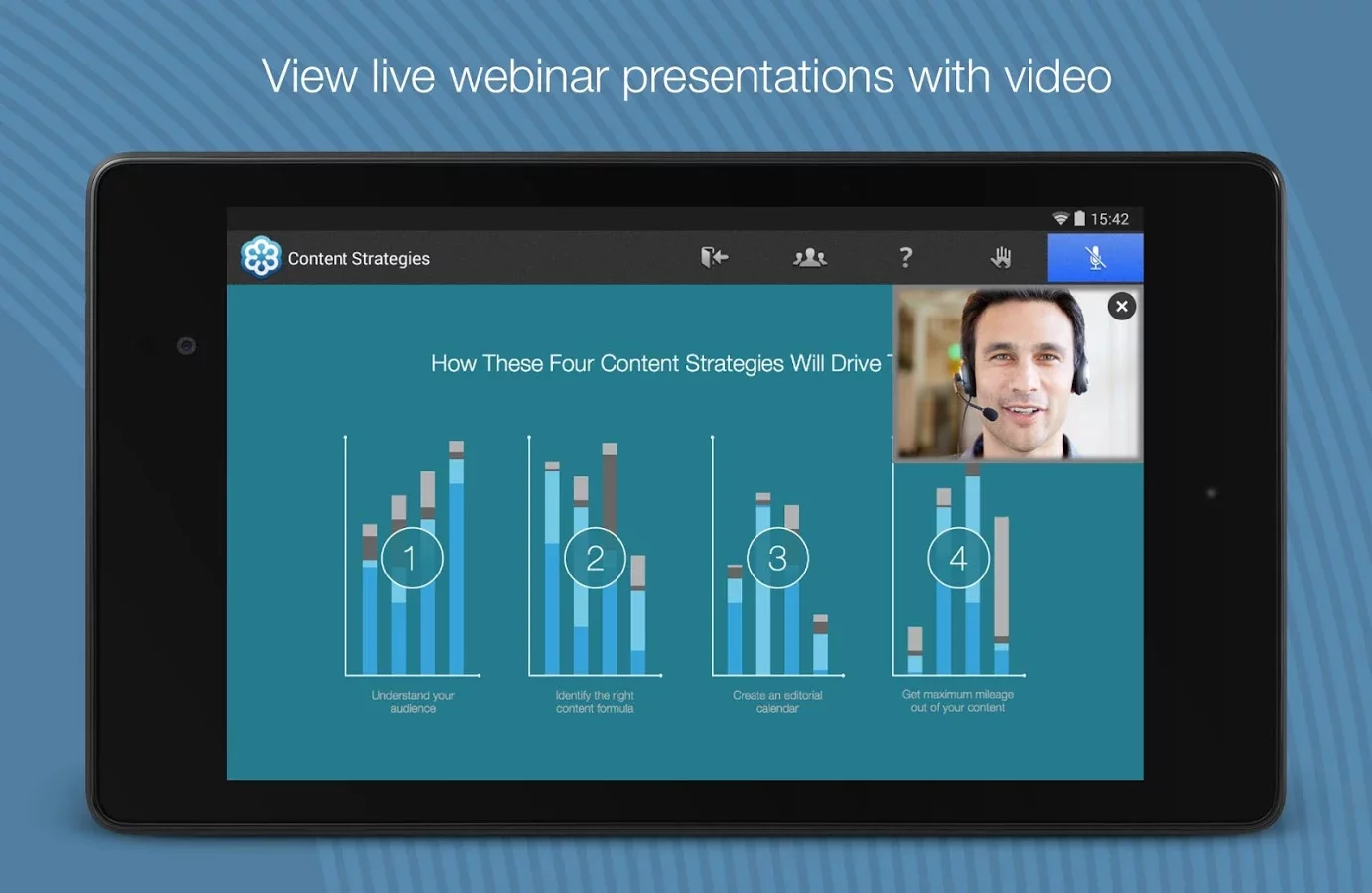Tap the circled number 2 on chart
1372x893 pixels.
pyautogui.click(x=595, y=558)
